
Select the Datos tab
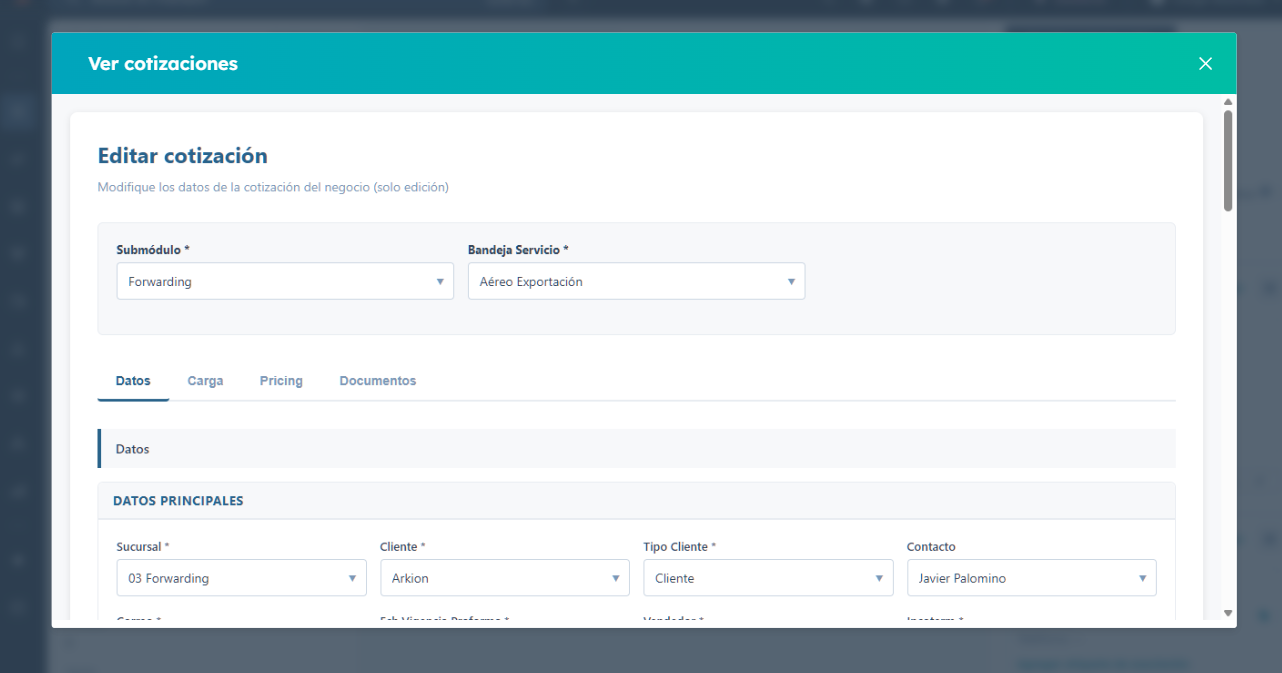coord(133,380)
